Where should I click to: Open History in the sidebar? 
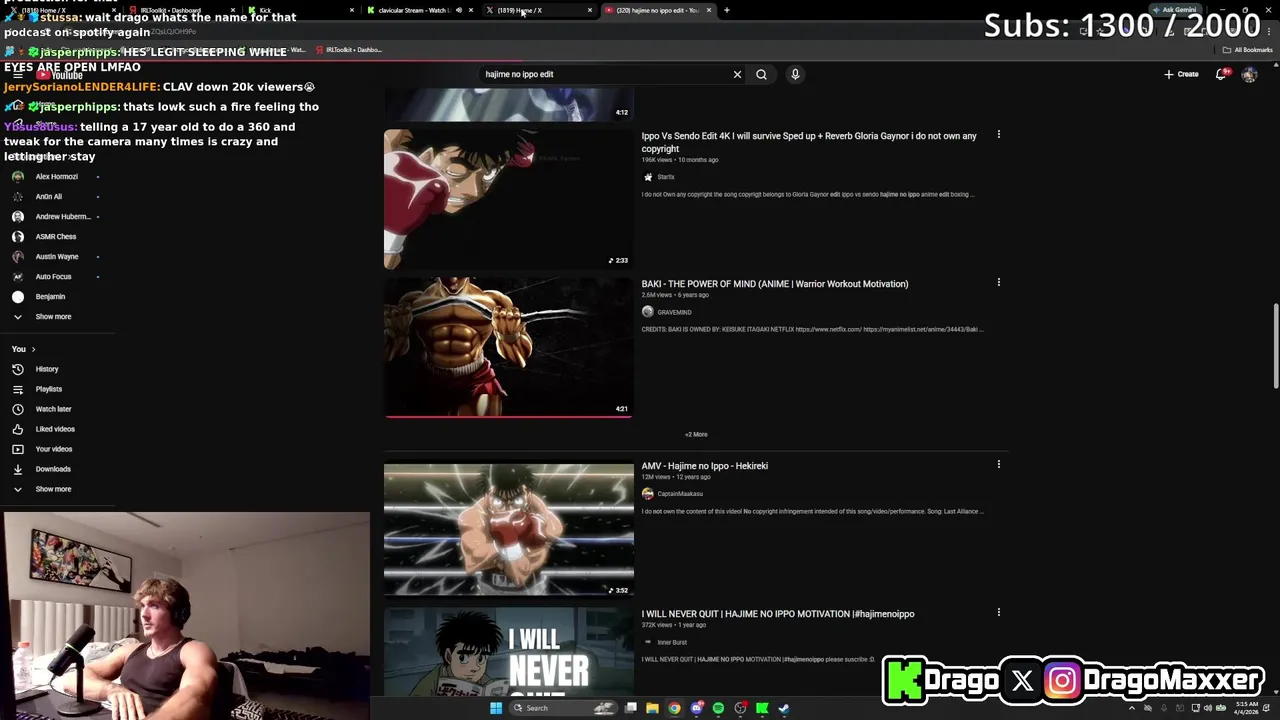tap(47, 369)
